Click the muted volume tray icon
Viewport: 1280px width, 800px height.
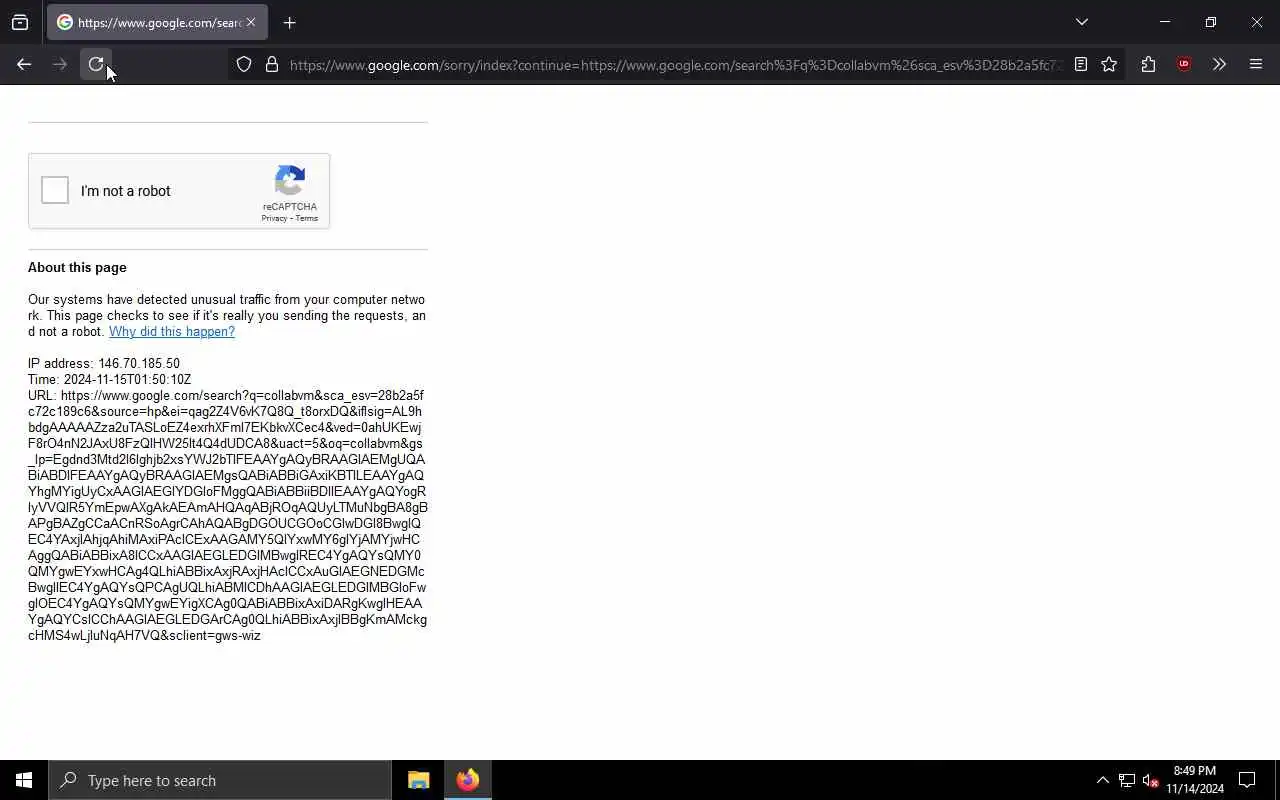point(1151,780)
